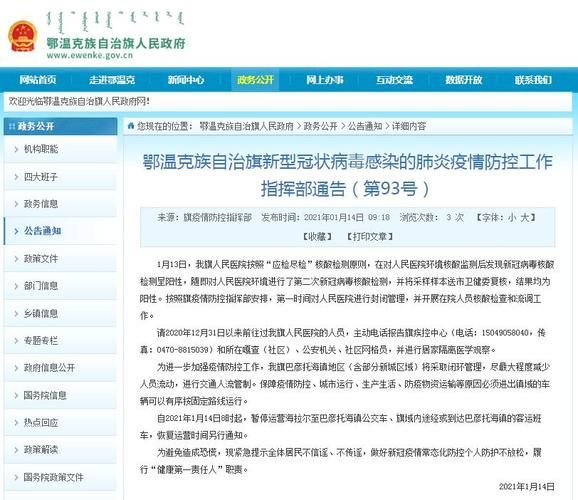This screenshot has height=500, width=578.
Task: Click breadcrumb 政务公开 link
Action: point(320,126)
